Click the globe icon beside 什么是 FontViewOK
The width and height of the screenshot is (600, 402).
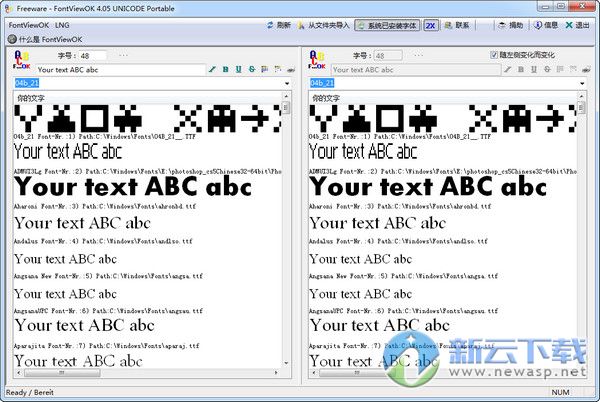click(x=12, y=39)
